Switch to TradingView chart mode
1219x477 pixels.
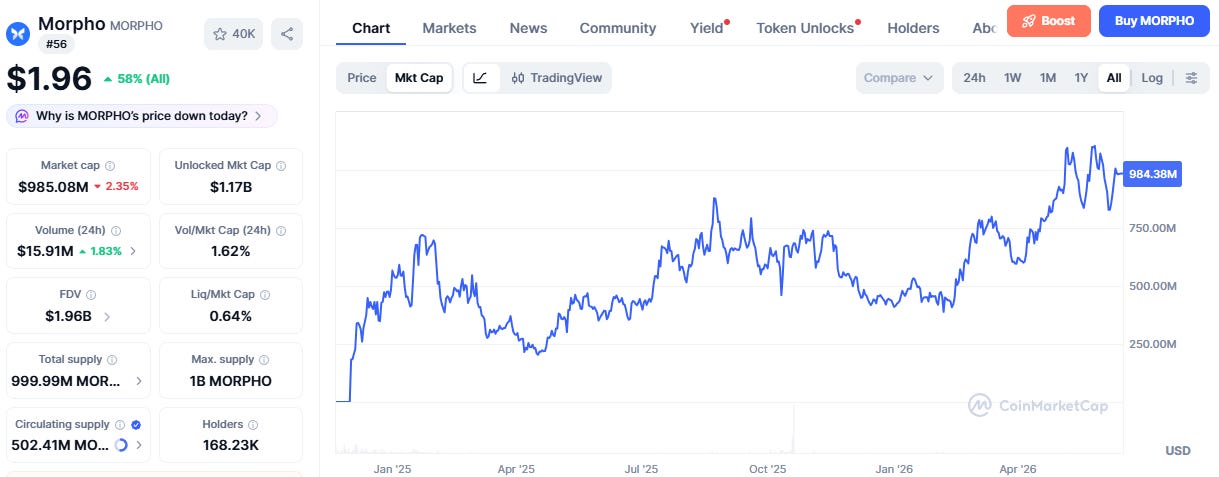click(556, 78)
